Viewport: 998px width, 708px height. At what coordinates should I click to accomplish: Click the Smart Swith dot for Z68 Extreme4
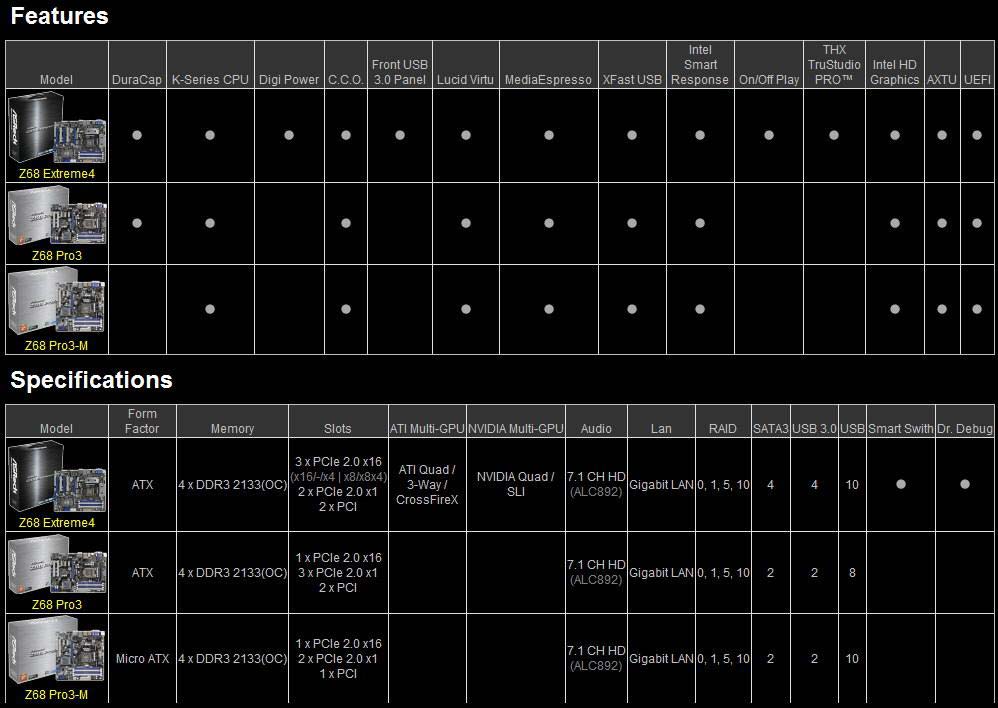click(x=900, y=484)
